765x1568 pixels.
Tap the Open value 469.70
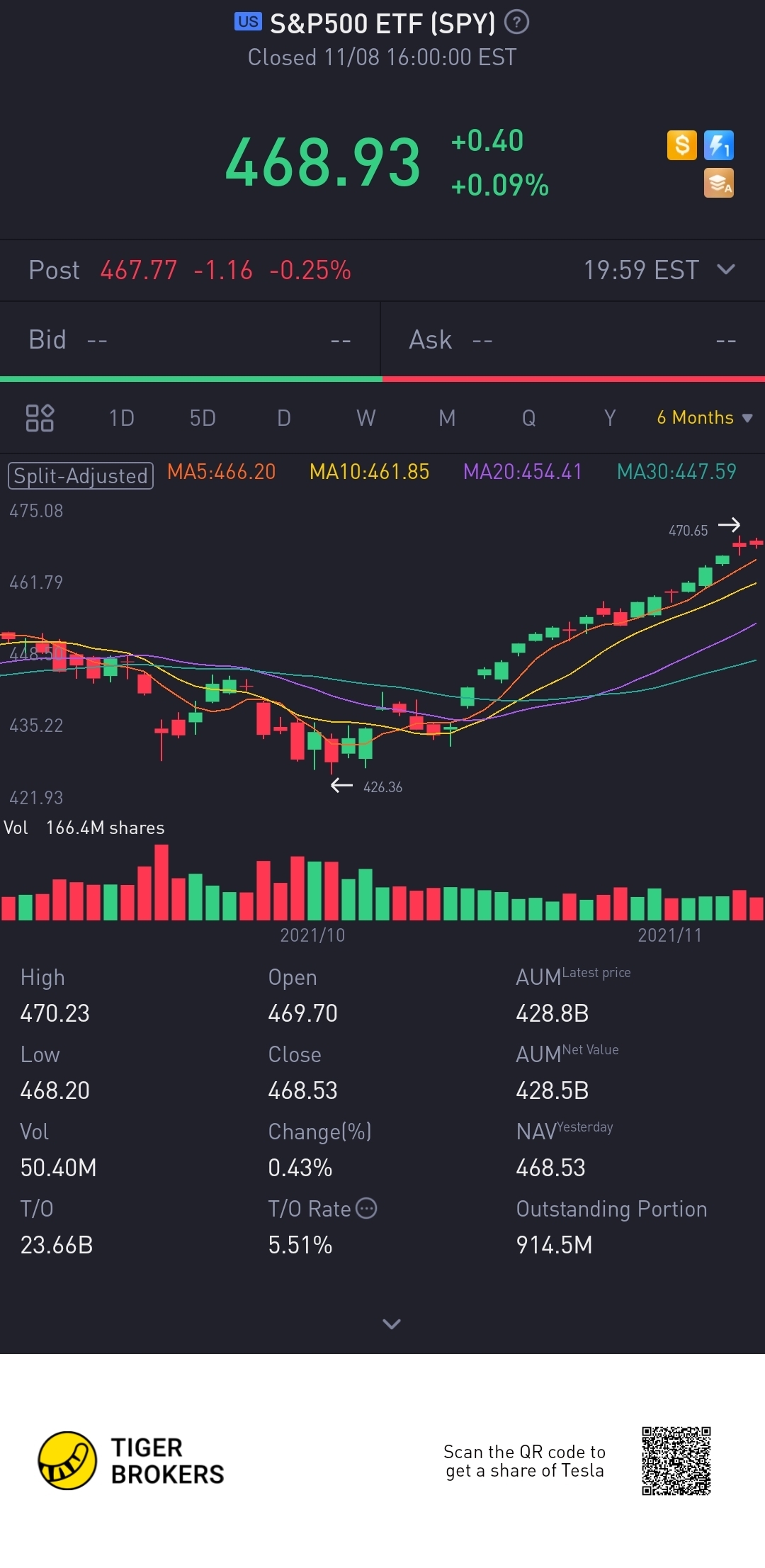coord(302,1013)
